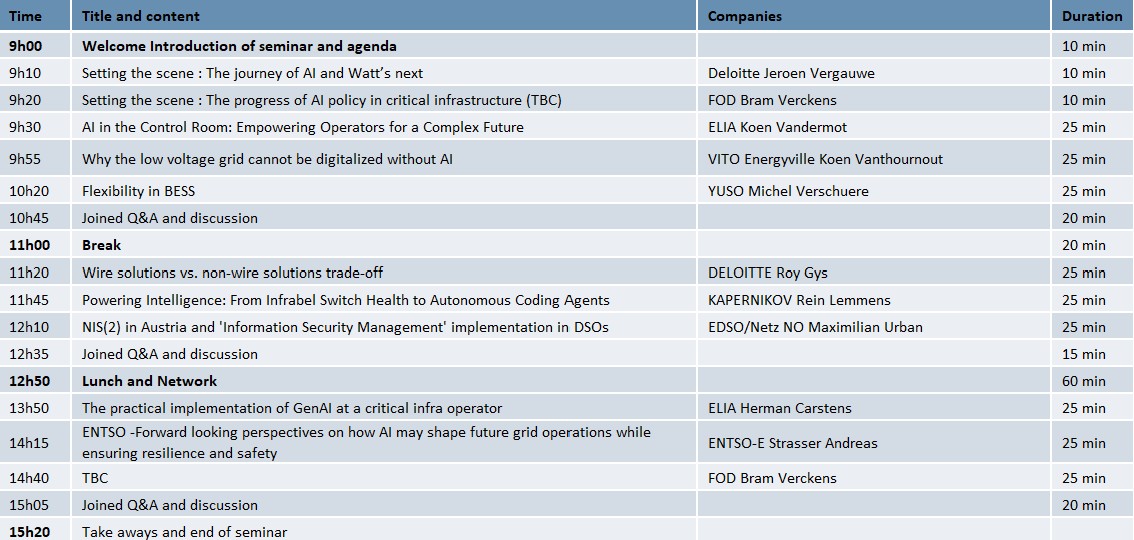Select the Lunch and Network row title
Image resolution: width=1134 pixels, height=540 pixels.
pyautogui.click(x=149, y=381)
